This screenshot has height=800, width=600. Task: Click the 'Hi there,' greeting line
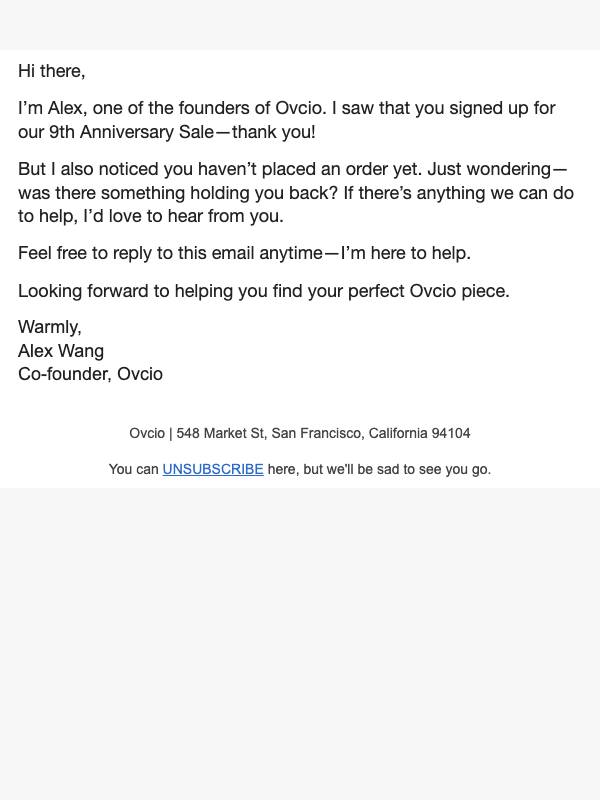(52, 71)
